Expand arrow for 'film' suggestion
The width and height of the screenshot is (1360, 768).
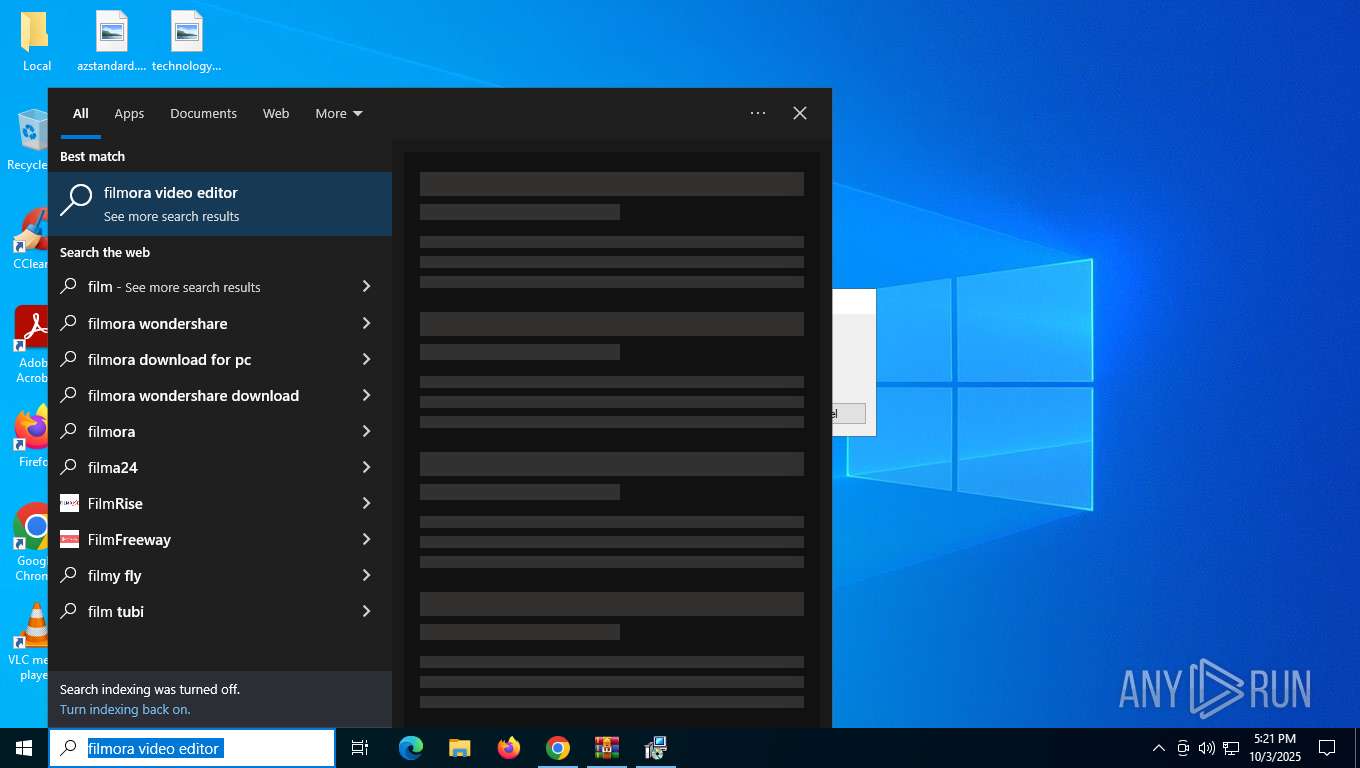(x=367, y=287)
